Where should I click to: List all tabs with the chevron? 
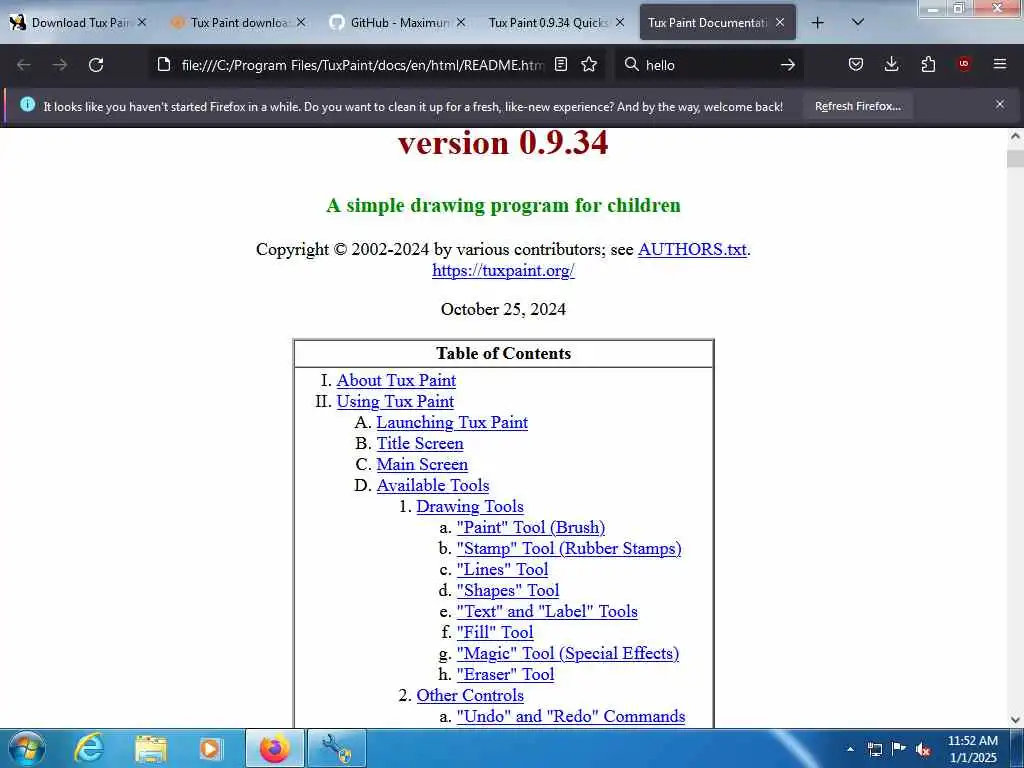point(858,22)
